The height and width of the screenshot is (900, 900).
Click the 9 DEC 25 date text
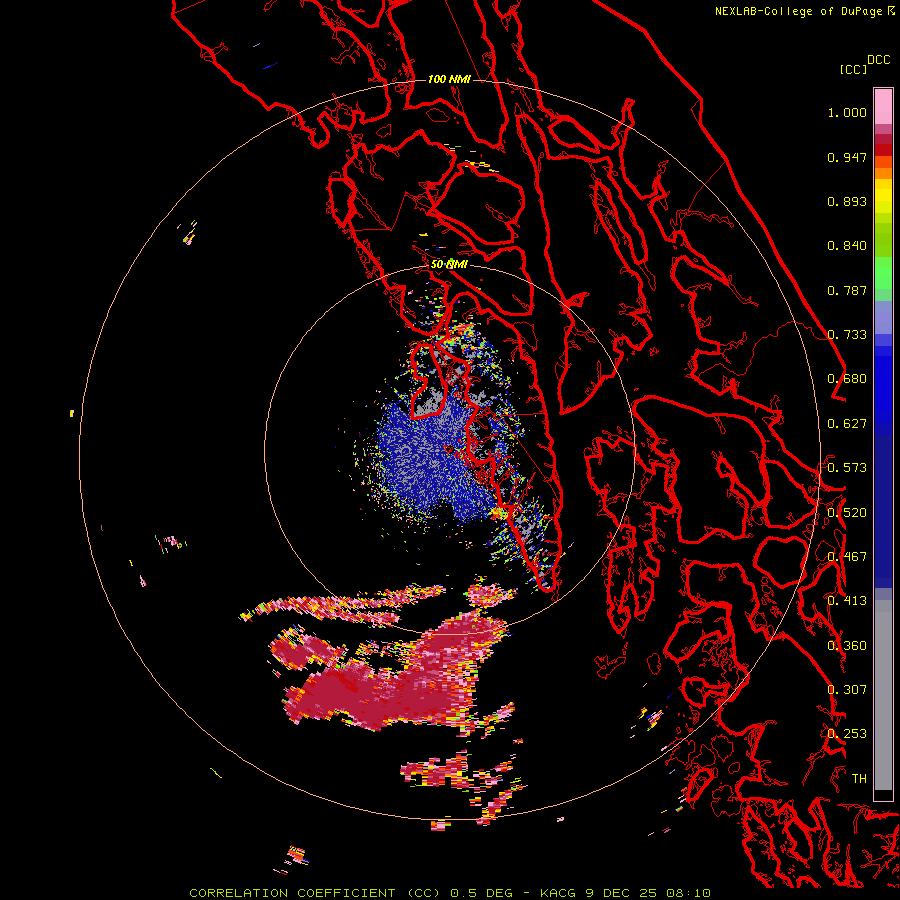(x=622, y=893)
